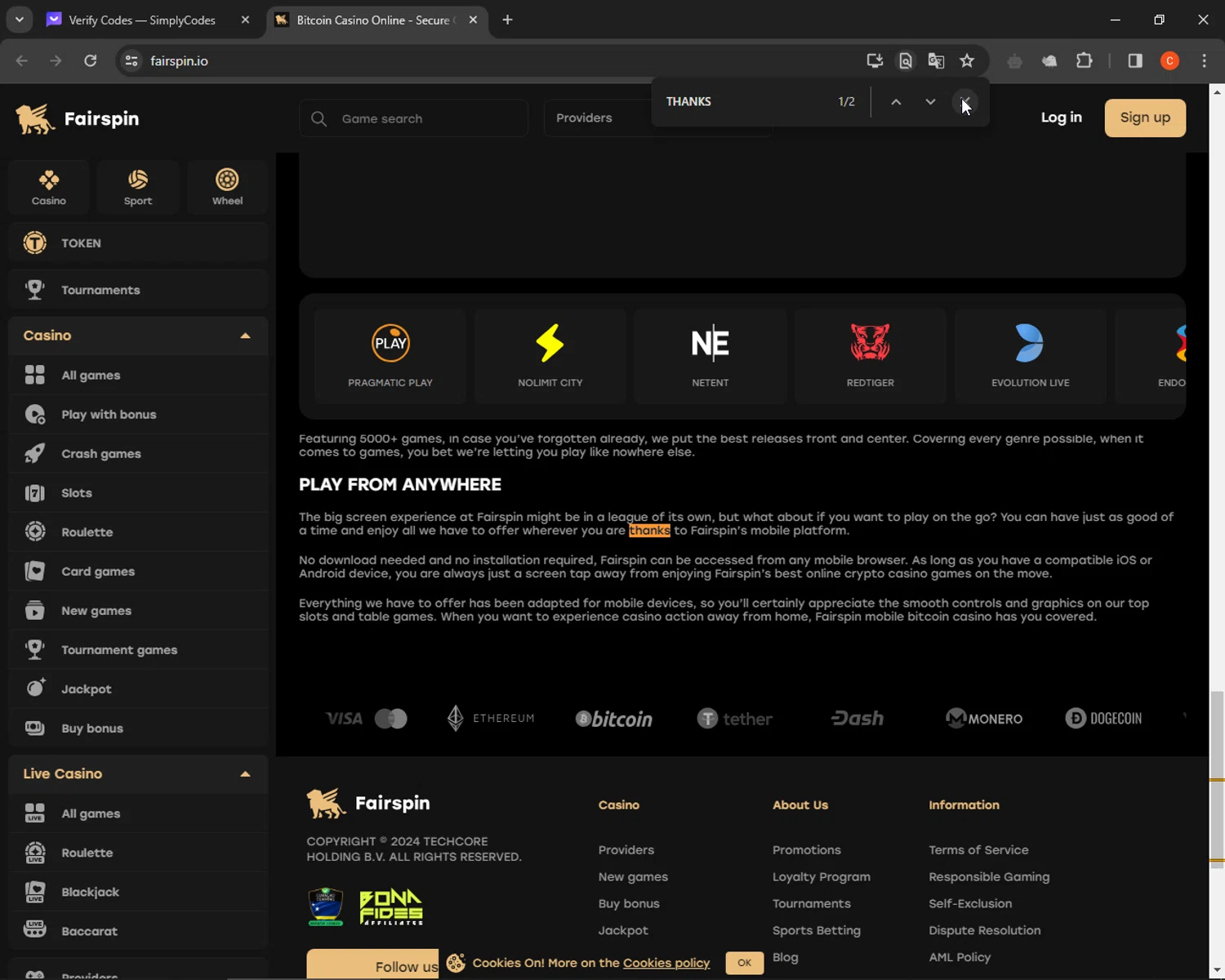
Task: Open footer Buy bonus link
Action: pyautogui.click(x=629, y=904)
